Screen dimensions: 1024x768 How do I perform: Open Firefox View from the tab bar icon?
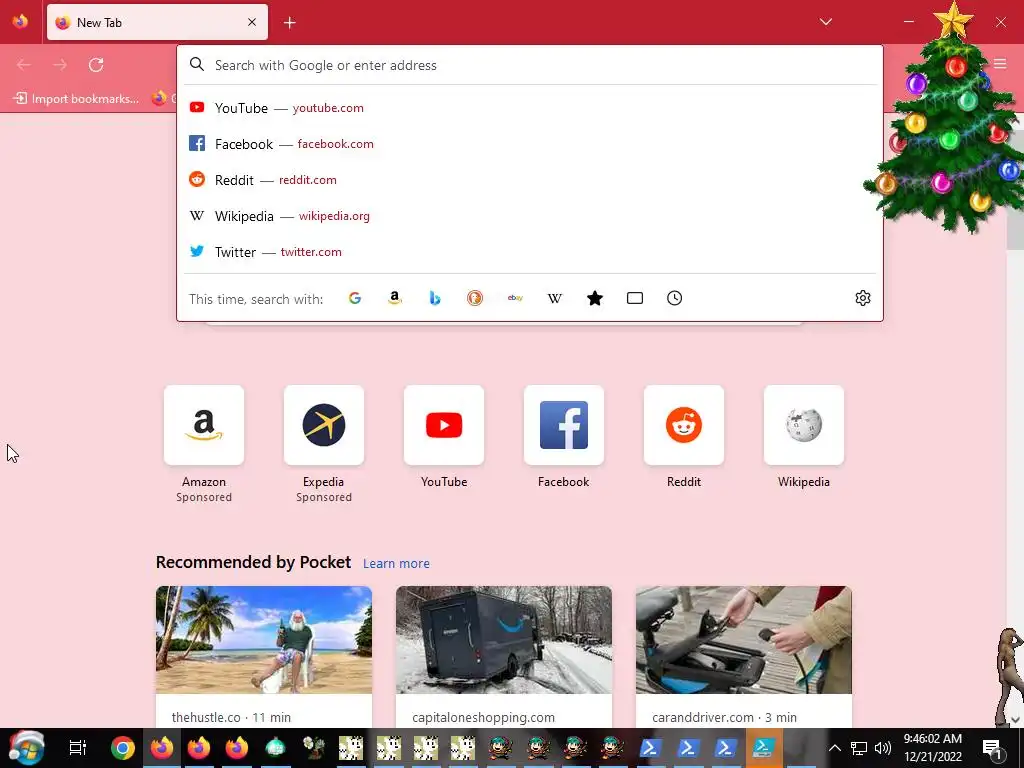pos(20,22)
